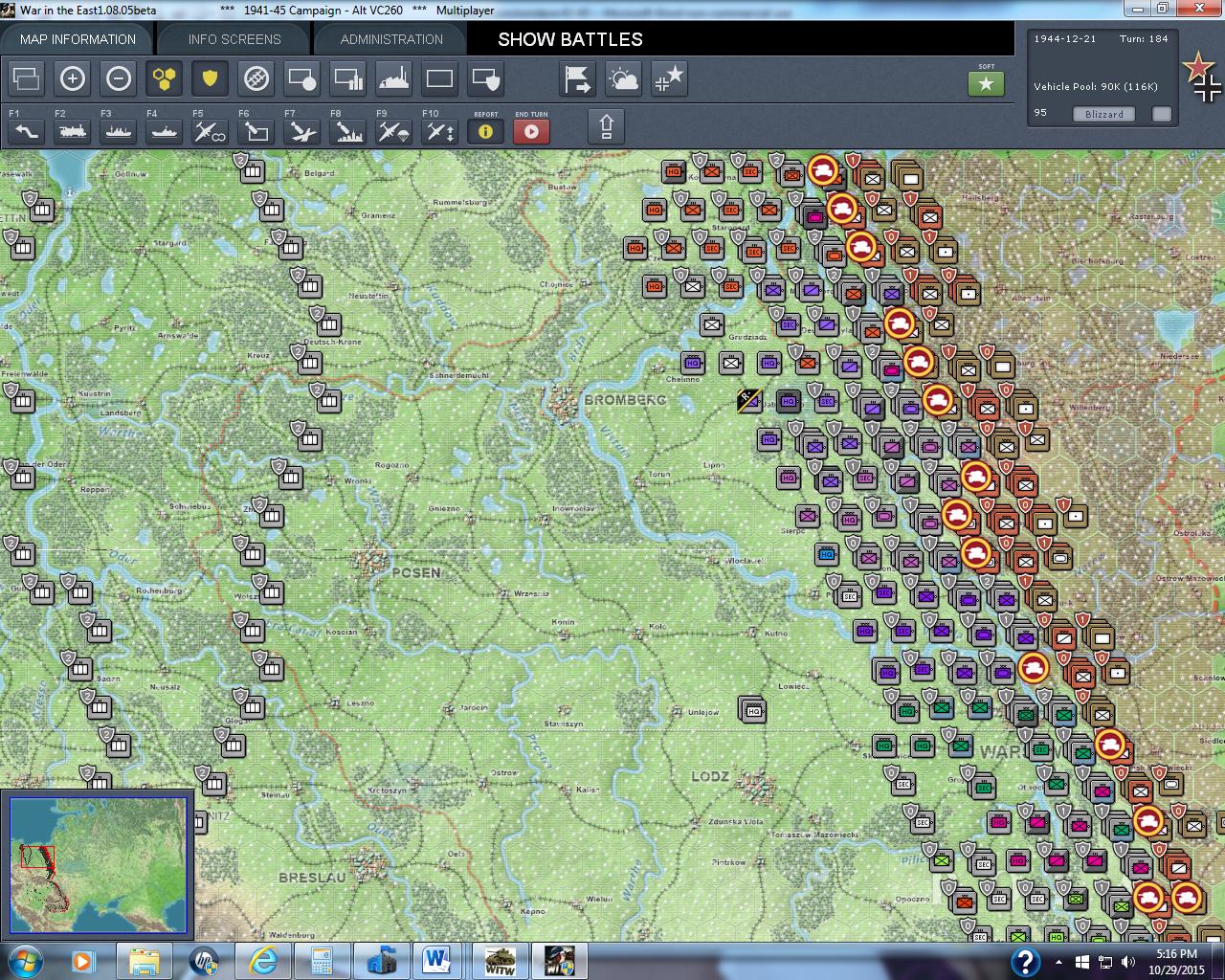Toggle the rectangle with circle overlay icon
This screenshot has width=1225, height=980.
(x=302, y=78)
